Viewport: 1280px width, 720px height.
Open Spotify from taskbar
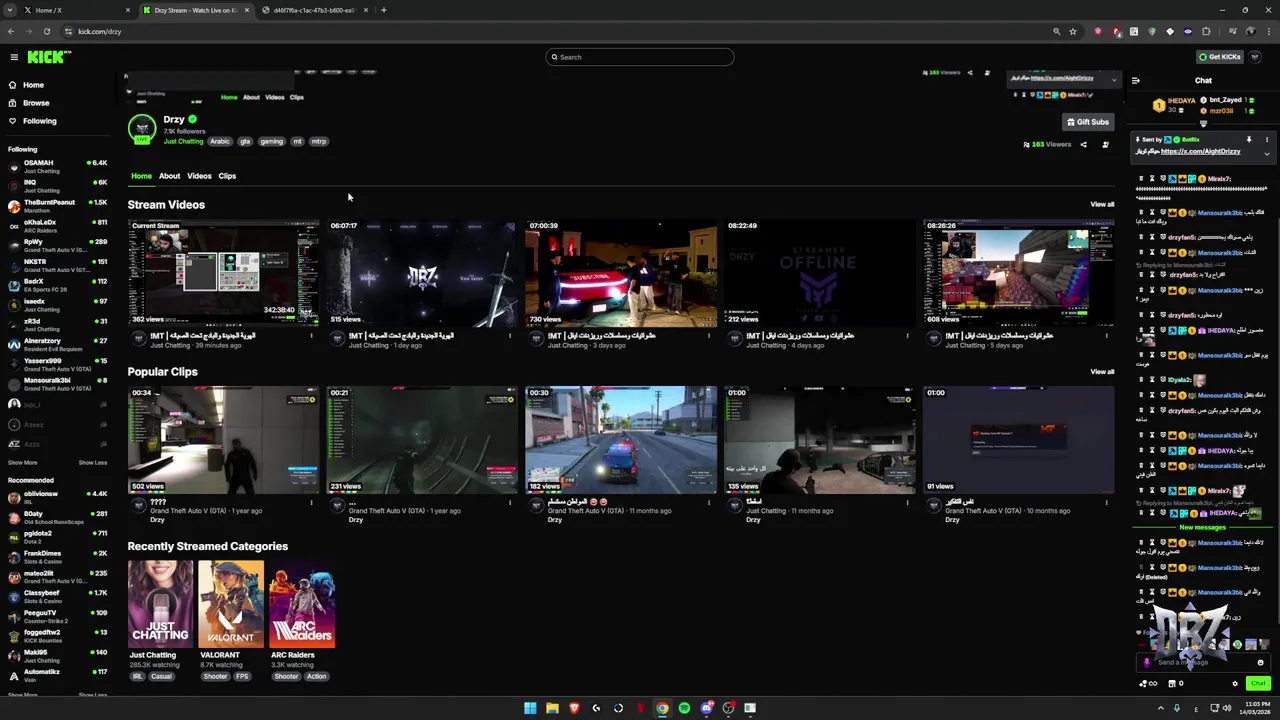[x=684, y=708]
